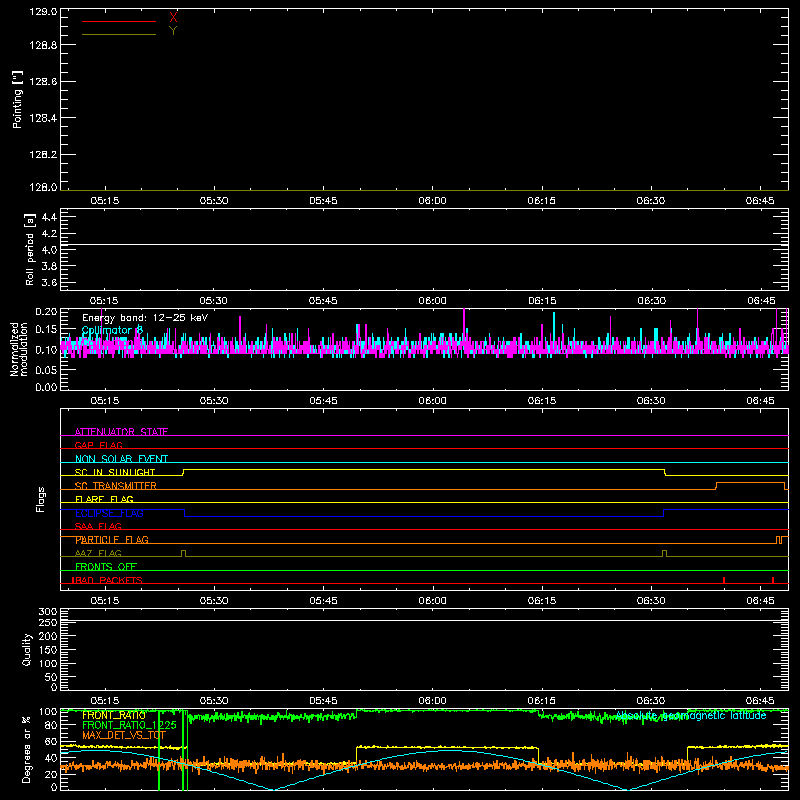
Task: Click the GAP_FLAG label
Action: point(98,445)
